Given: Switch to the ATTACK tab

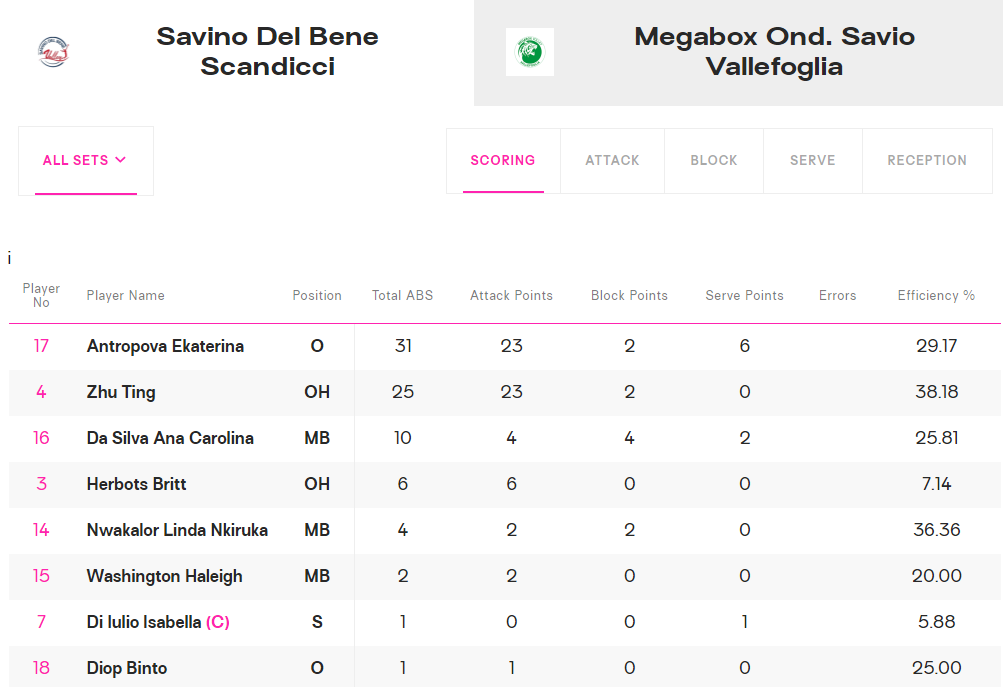Looking at the screenshot, I should 612,161.
